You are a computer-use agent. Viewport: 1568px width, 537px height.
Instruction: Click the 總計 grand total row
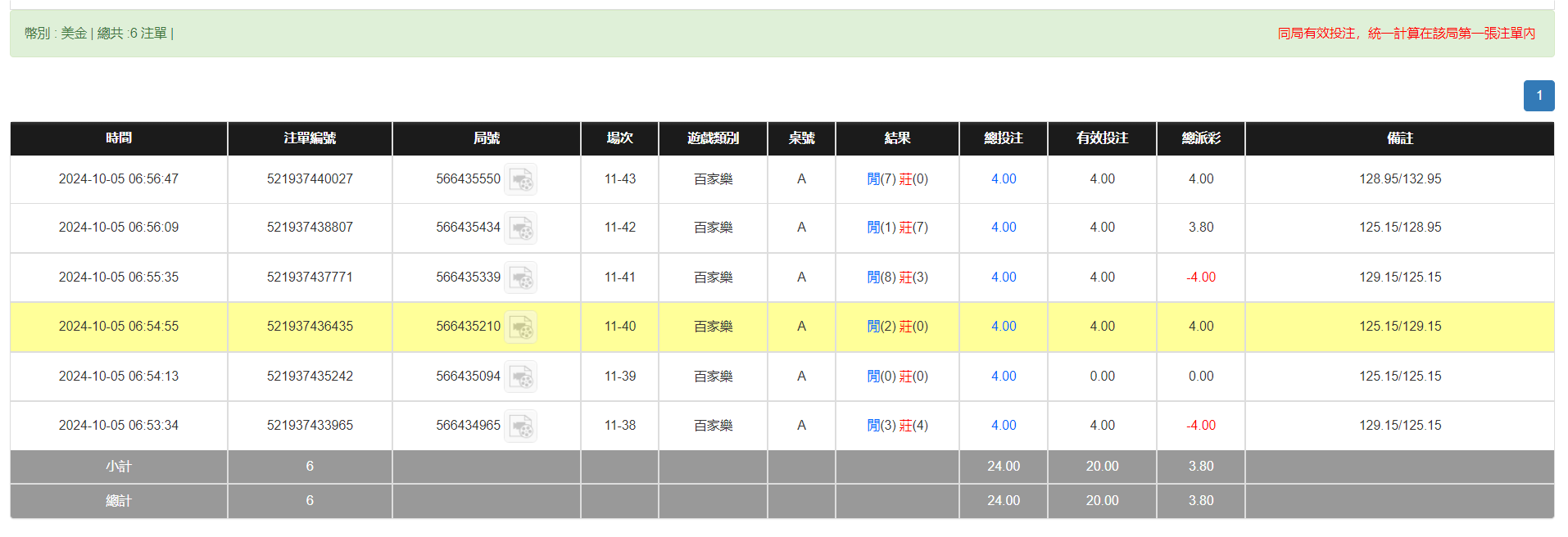[118, 500]
